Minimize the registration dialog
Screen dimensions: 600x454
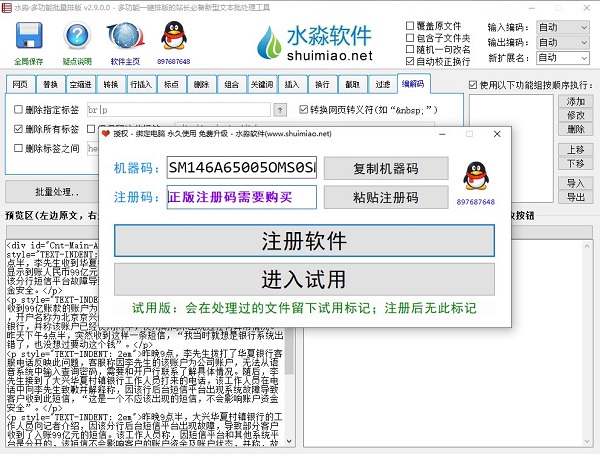442,134
